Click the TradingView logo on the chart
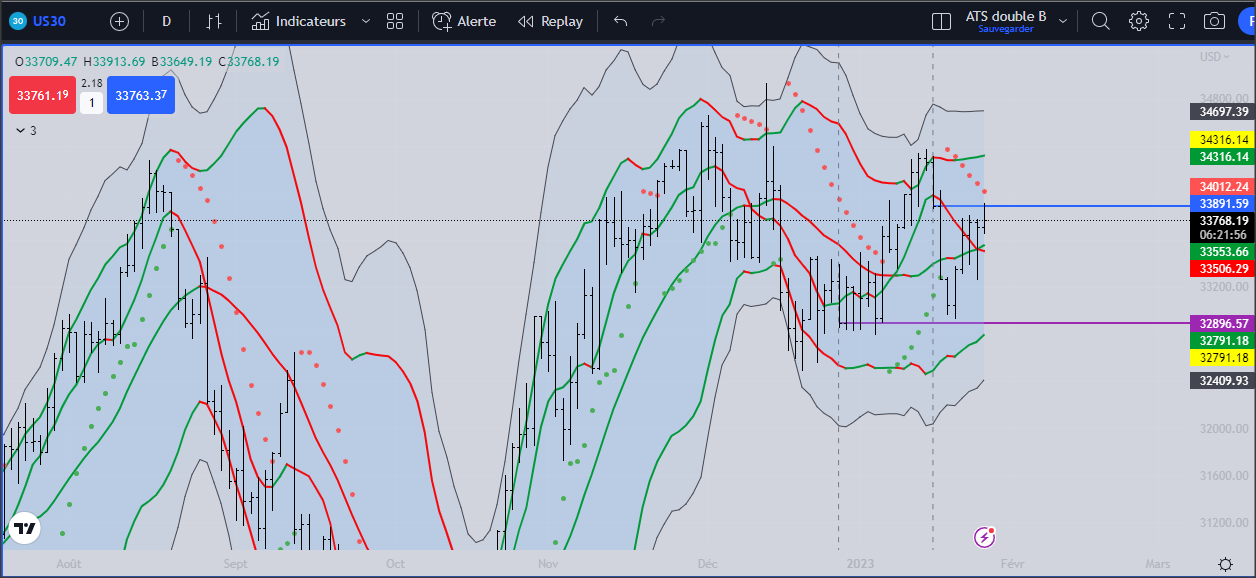1256x578 pixels. point(25,529)
